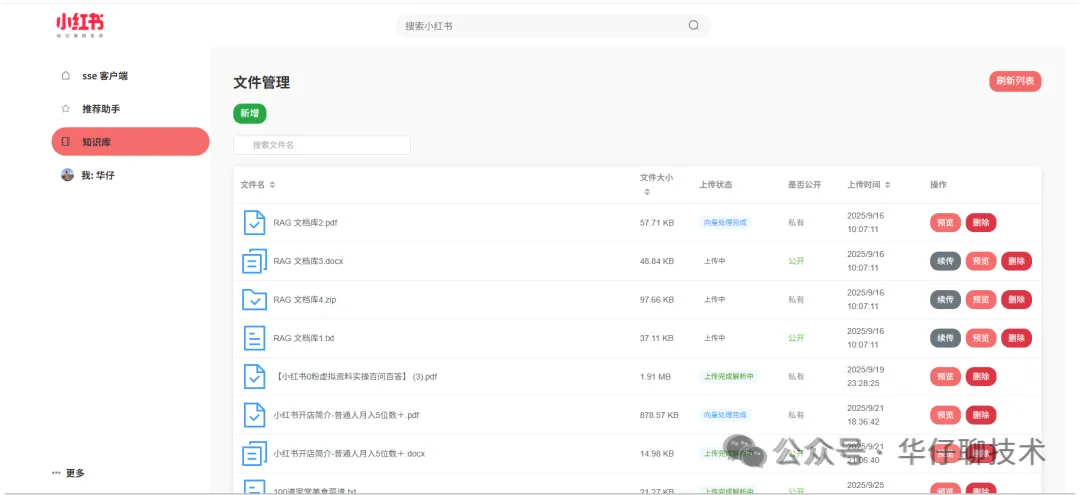Click the 小红书 logo
This screenshot has width=1080, height=495.
[x=80, y=25]
